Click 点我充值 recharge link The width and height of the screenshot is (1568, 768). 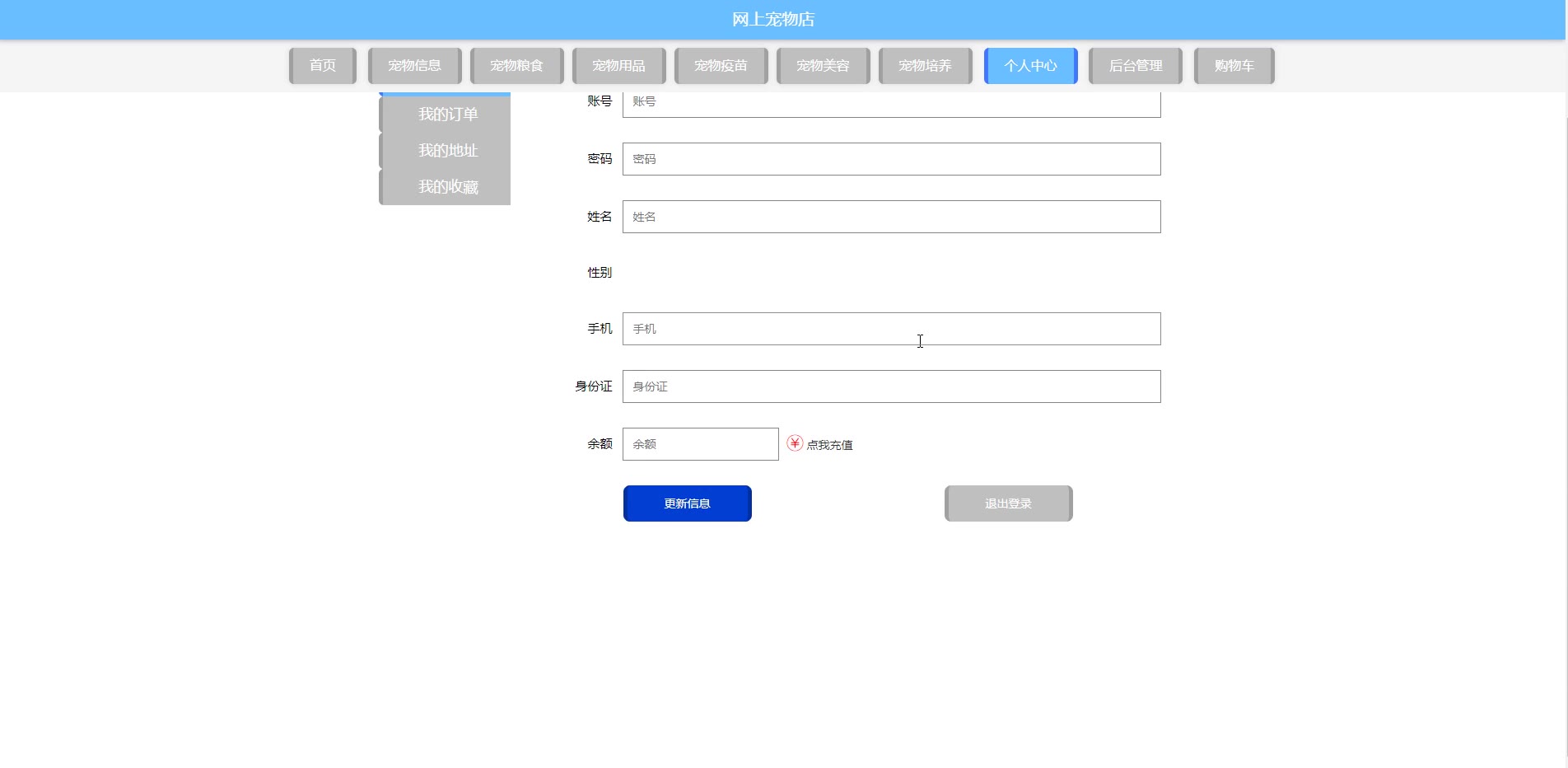829,445
